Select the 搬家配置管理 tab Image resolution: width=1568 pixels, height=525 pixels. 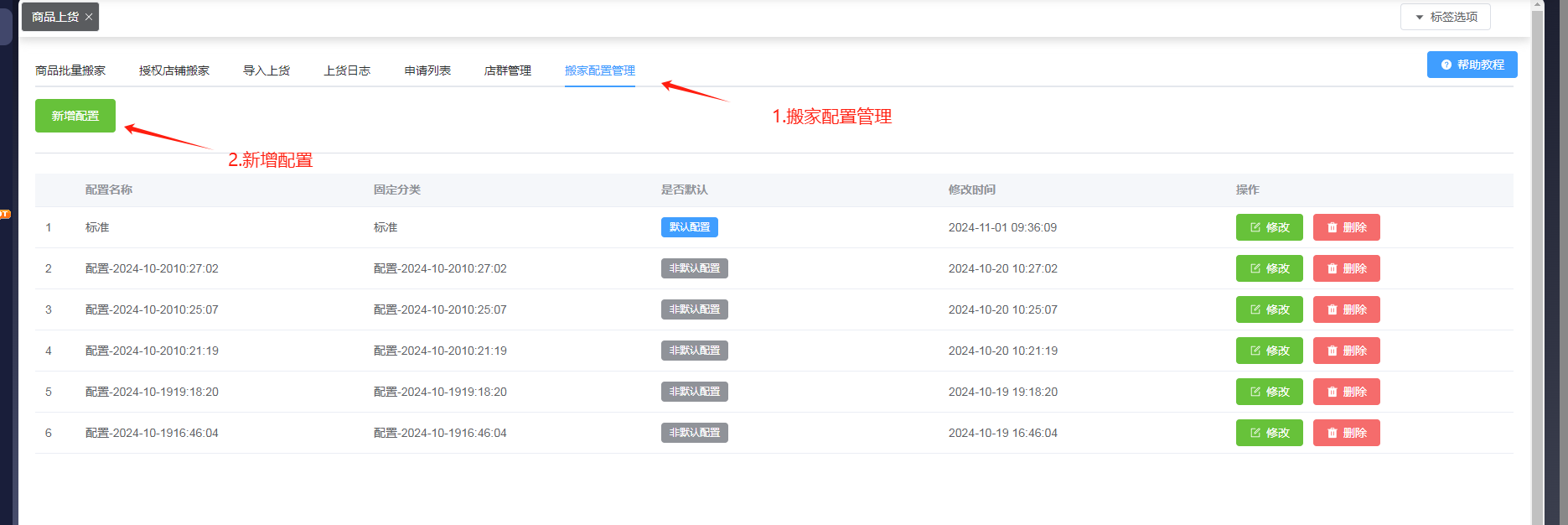[x=600, y=70]
